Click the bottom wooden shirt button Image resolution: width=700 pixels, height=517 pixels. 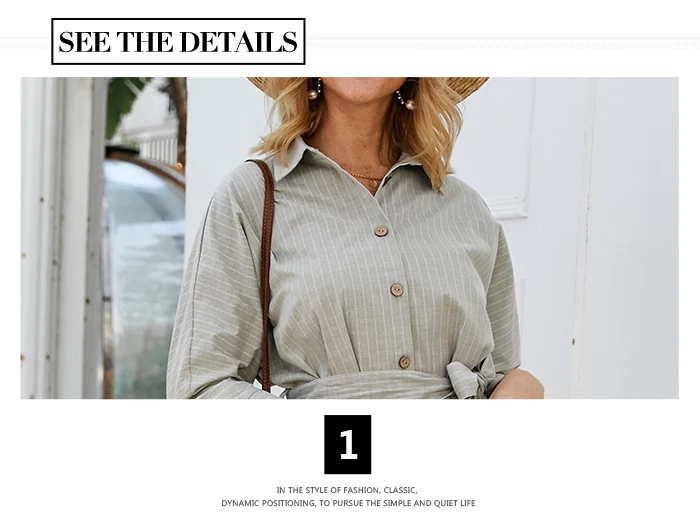click(x=404, y=362)
